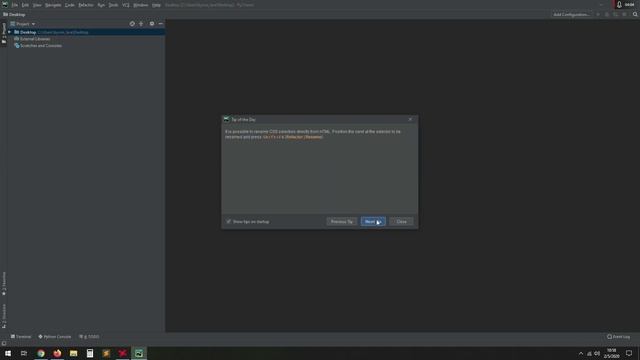Viewport: 640px width, 360px height.
Task: Click the Debug bug icon in toolbar
Action: 607,14
